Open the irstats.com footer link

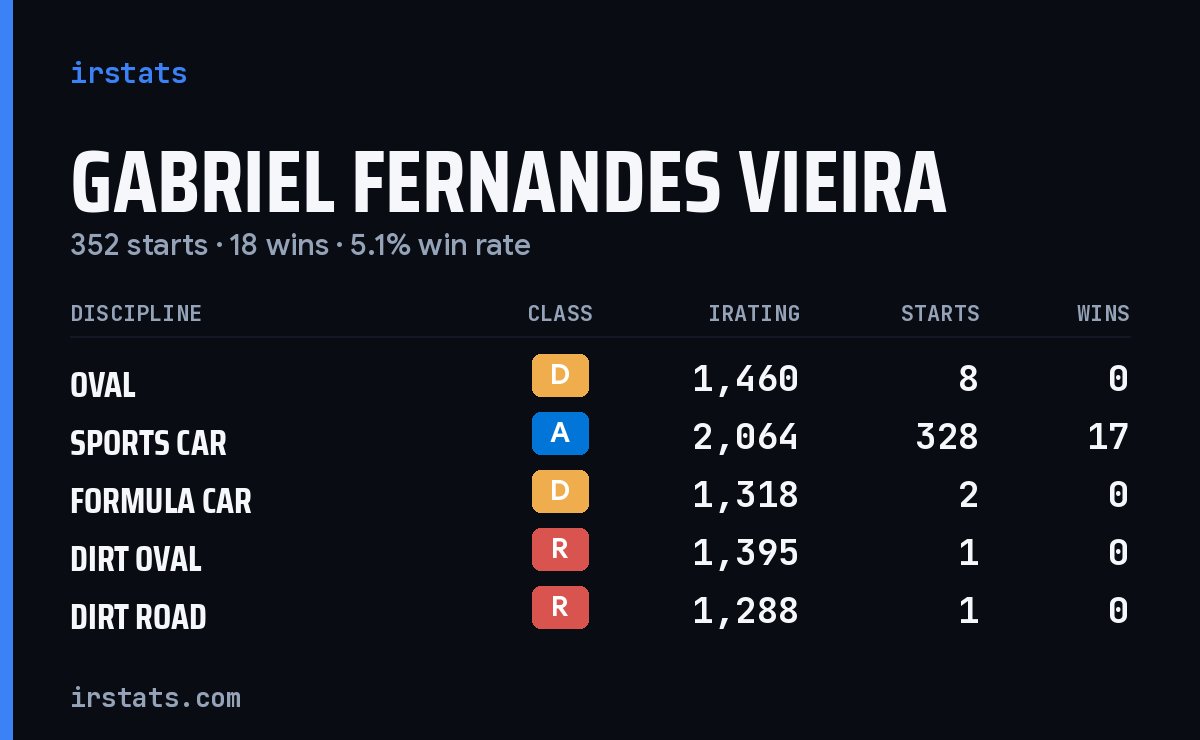(155, 697)
